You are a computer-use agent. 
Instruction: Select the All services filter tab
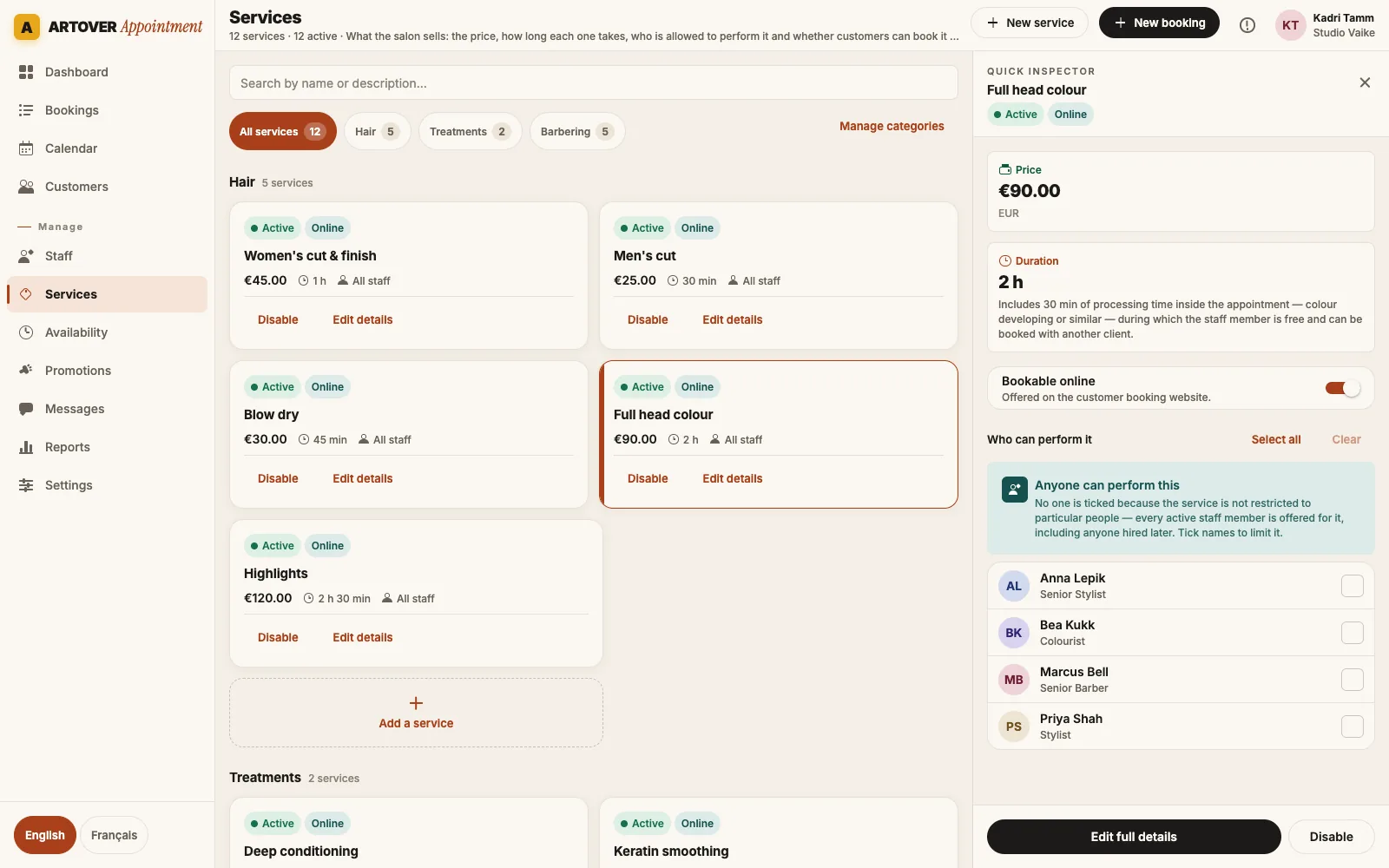283,131
